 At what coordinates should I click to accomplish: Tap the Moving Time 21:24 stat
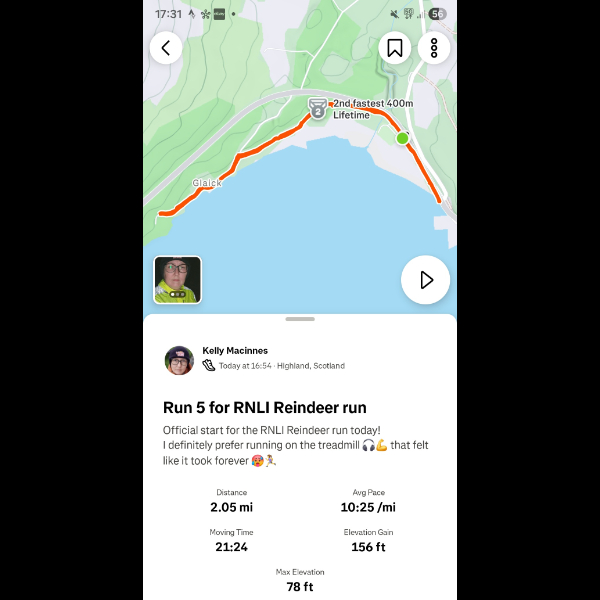232,541
